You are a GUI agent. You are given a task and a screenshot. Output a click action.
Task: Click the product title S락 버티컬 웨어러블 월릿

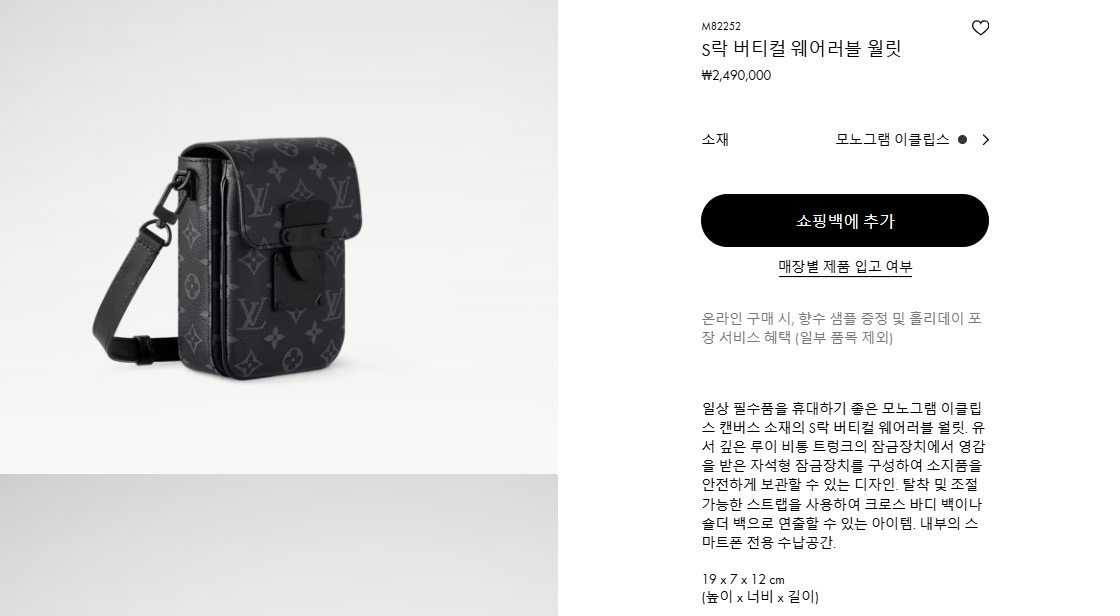coord(801,49)
